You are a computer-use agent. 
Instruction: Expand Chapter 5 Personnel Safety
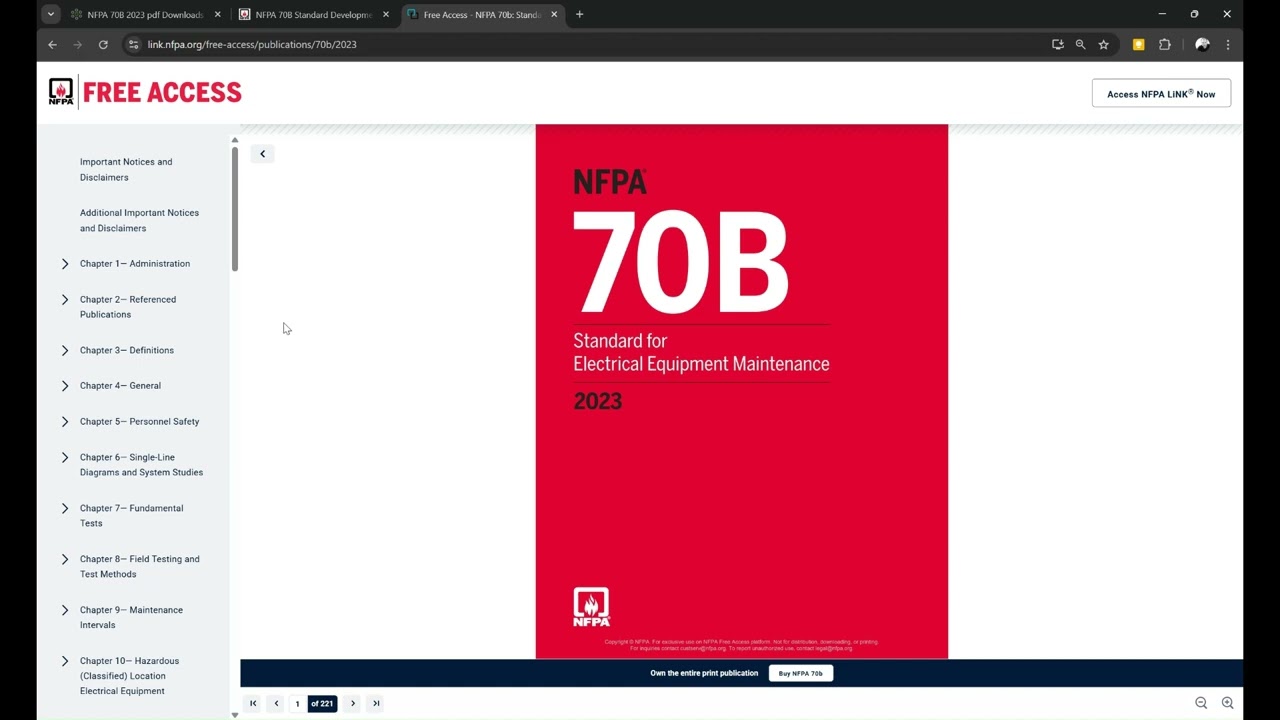(x=65, y=421)
